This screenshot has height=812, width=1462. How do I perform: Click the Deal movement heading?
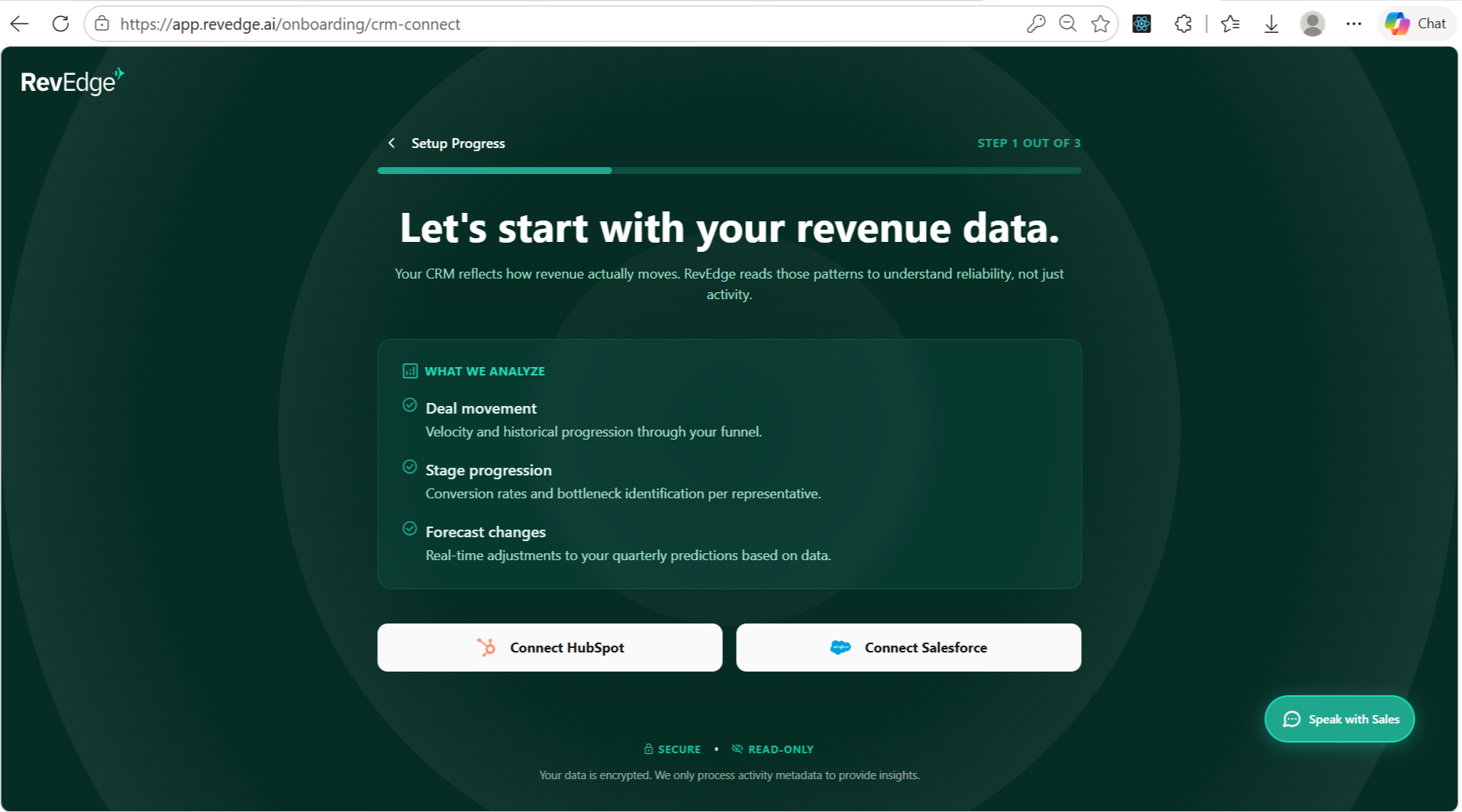pos(481,408)
